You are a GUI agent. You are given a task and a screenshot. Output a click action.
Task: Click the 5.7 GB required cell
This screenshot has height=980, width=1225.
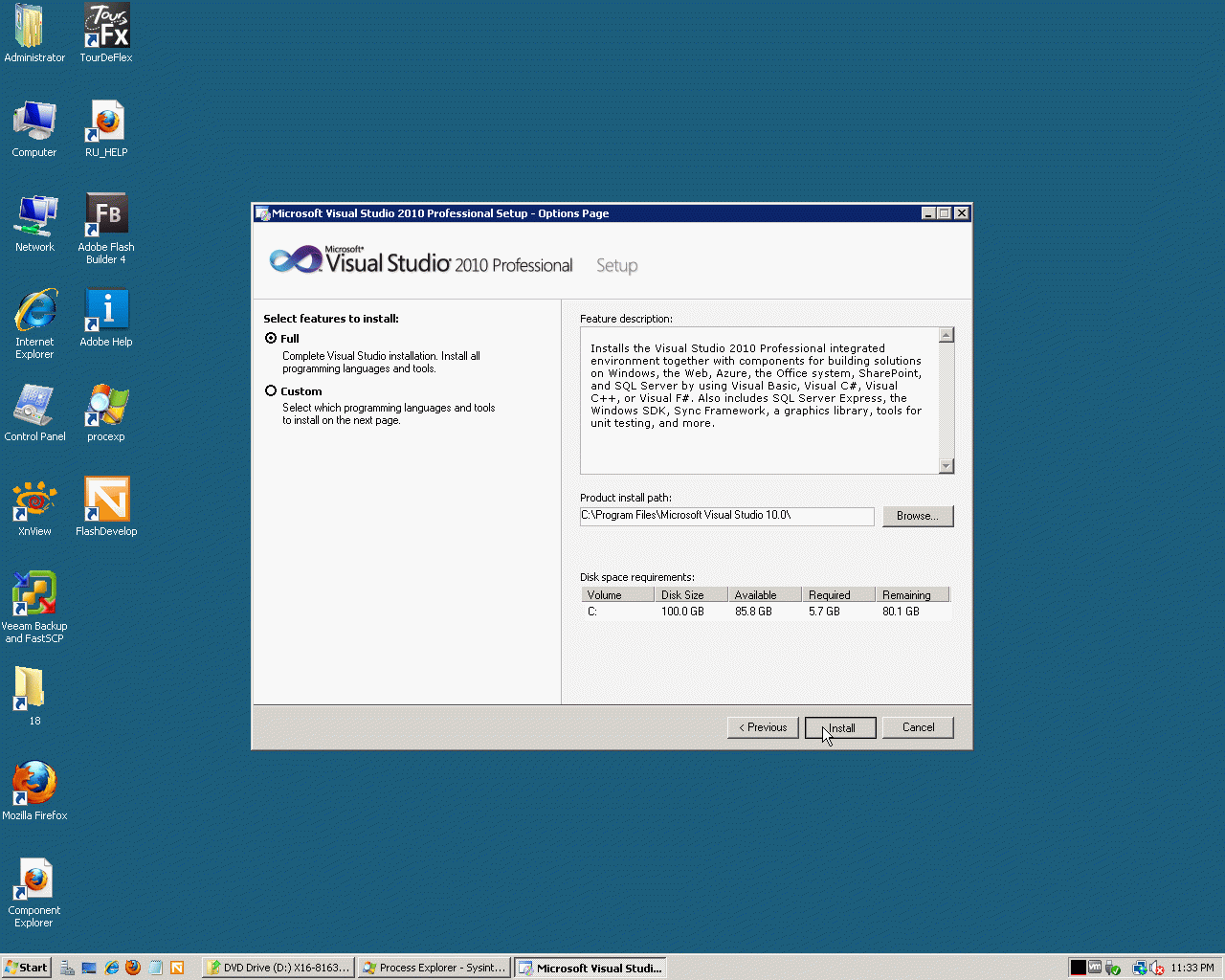pos(824,612)
